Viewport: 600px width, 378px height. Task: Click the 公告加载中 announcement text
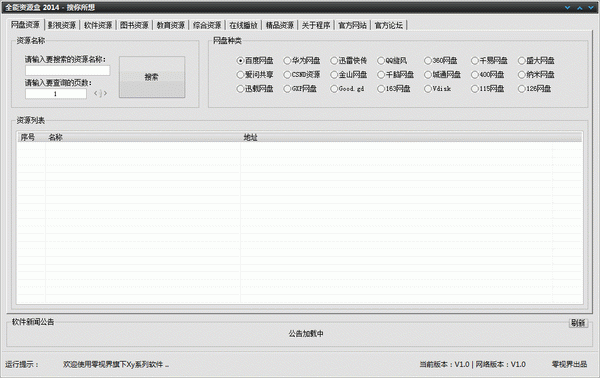[x=306, y=334]
